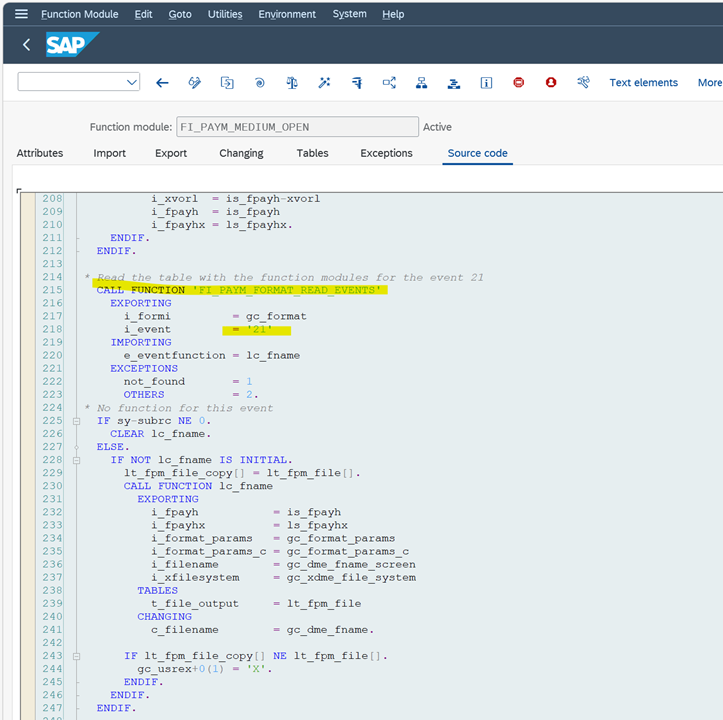Click 't_file_output' on line 239

coord(195,604)
